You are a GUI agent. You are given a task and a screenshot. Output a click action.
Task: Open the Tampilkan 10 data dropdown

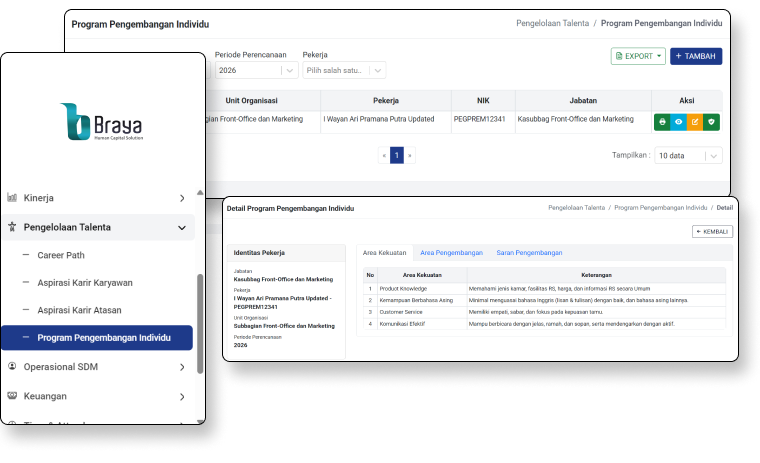[687, 156]
